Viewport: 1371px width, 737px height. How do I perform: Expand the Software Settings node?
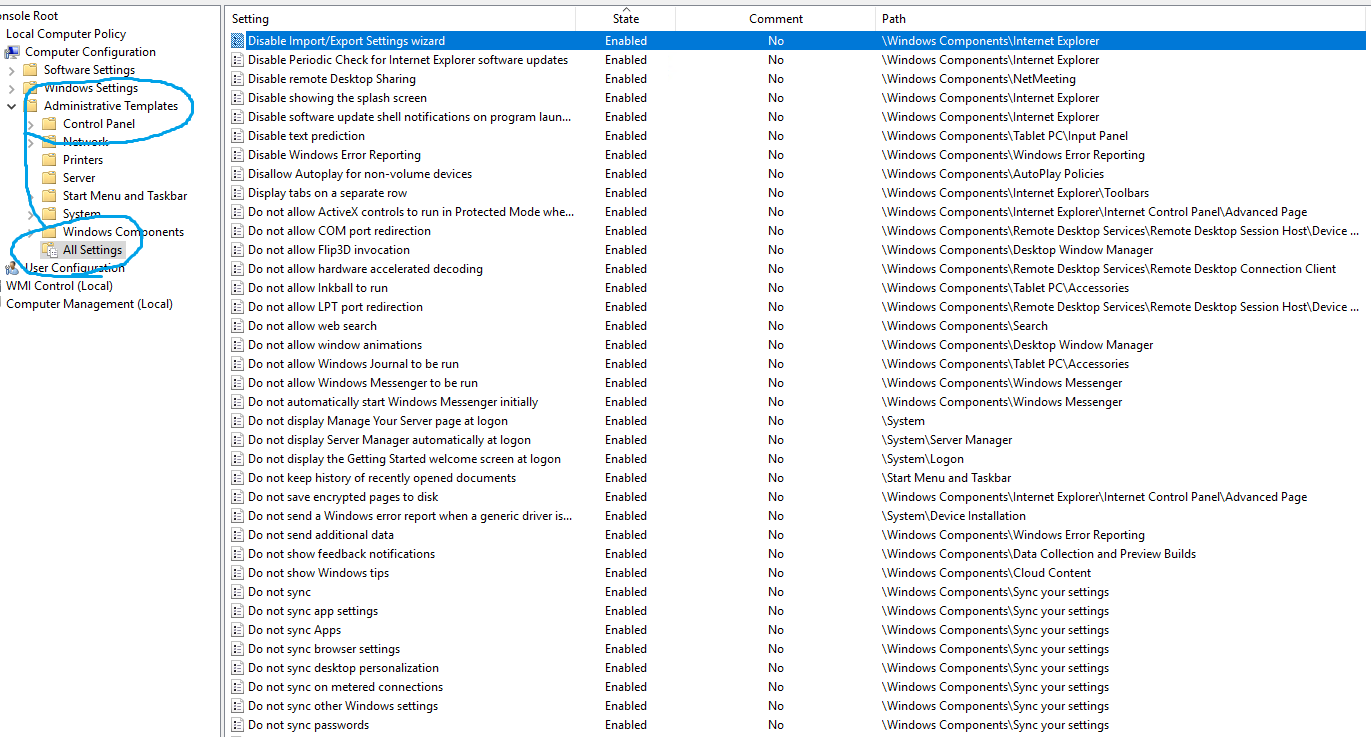(11, 70)
